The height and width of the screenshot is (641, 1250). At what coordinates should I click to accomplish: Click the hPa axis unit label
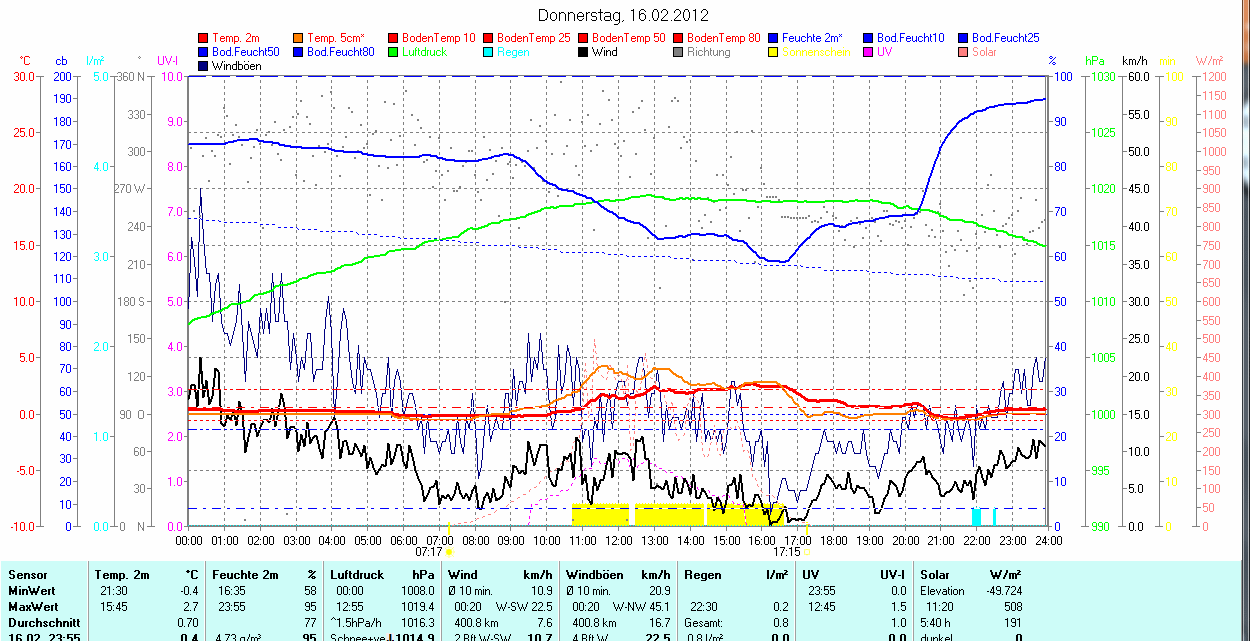click(x=1096, y=61)
